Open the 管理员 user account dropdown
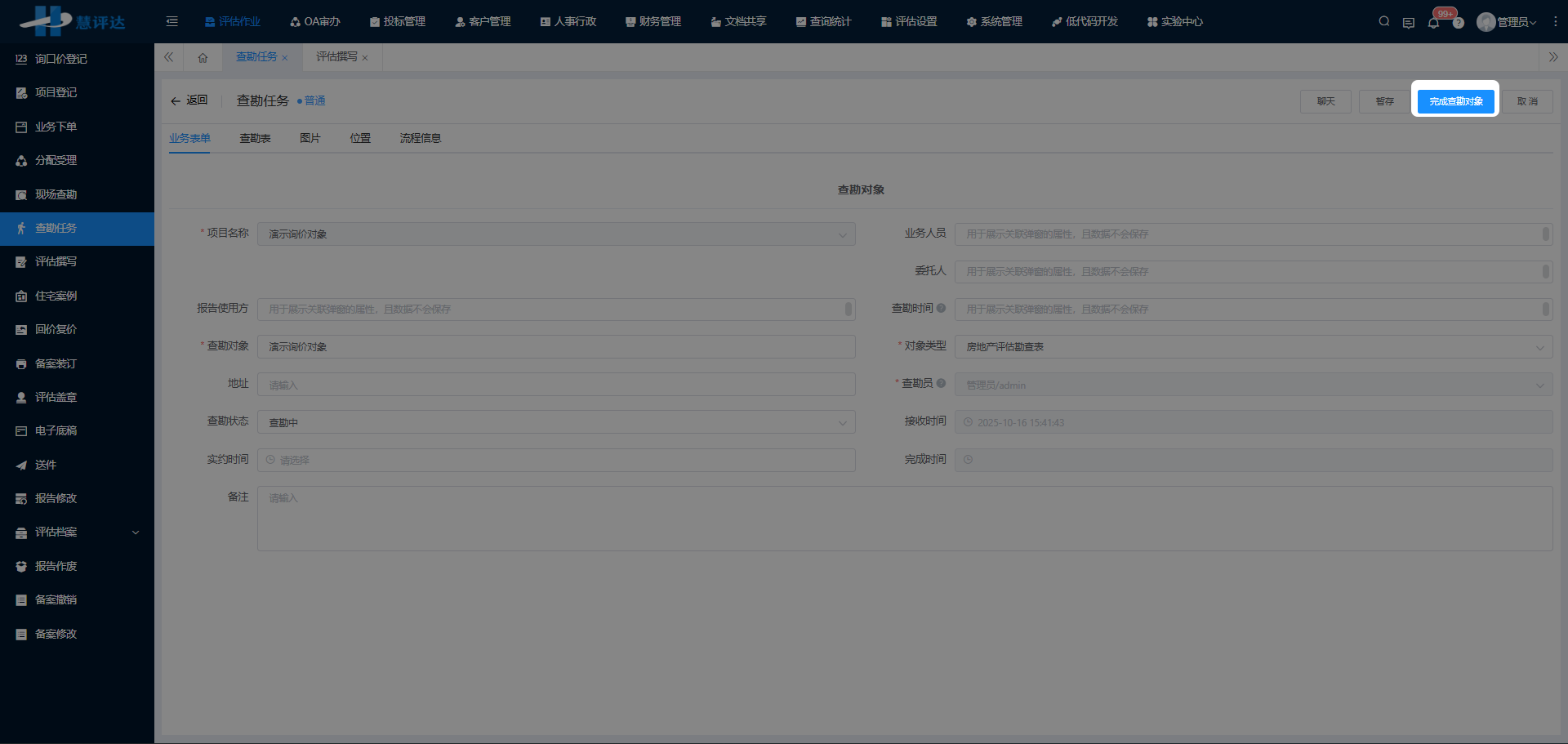 pos(1508,22)
